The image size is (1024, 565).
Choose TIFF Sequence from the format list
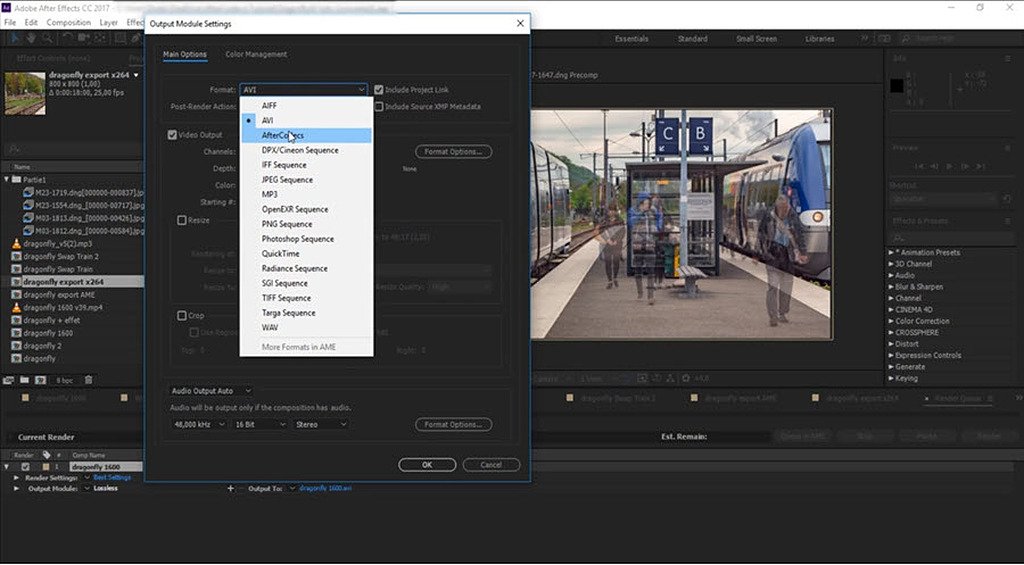click(306, 298)
